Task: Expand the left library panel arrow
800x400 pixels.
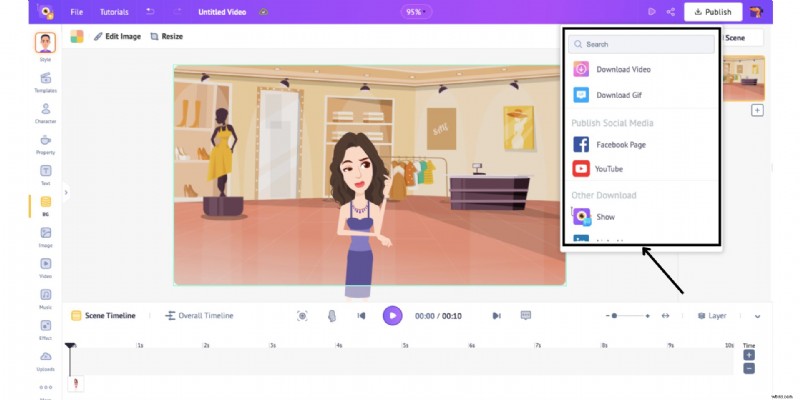Action: 66,193
